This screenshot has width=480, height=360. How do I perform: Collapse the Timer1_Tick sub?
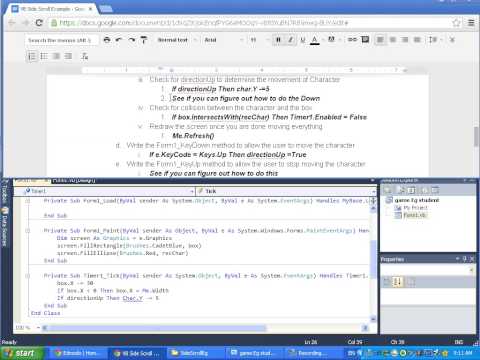[28, 276]
